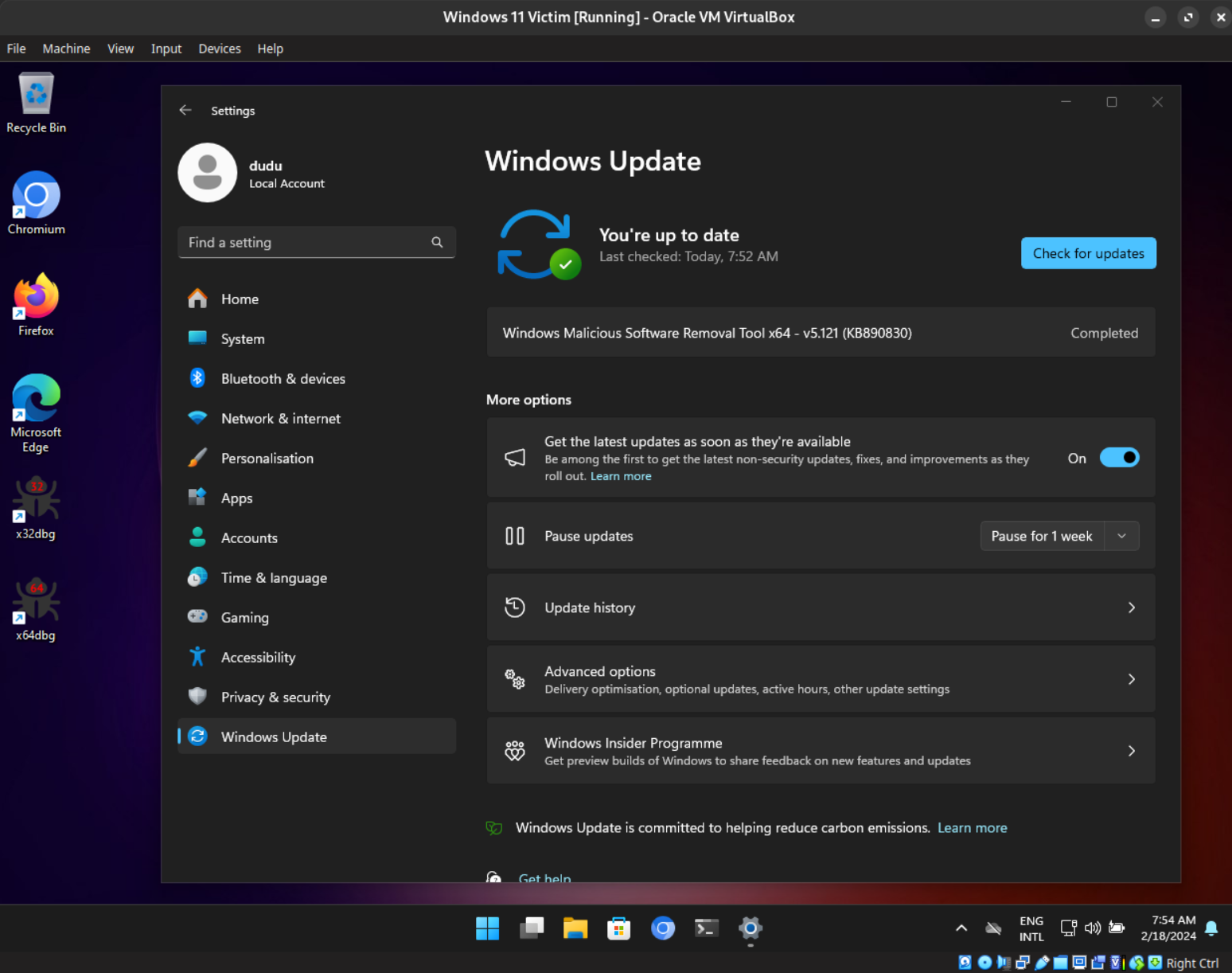The height and width of the screenshot is (973, 1232).
Task: Open the notification bell in the taskbar
Action: click(x=1211, y=928)
